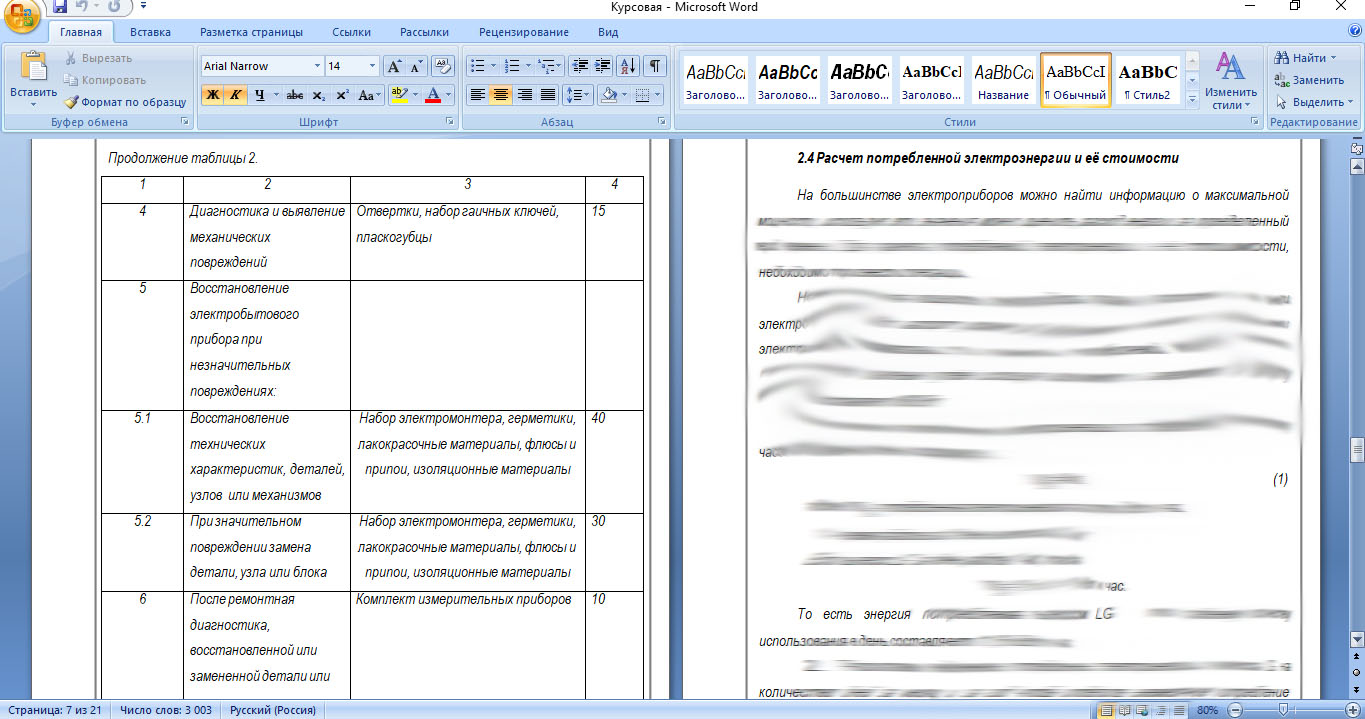
Task: Click the Format Painter brush icon
Action: click(71, 102)
